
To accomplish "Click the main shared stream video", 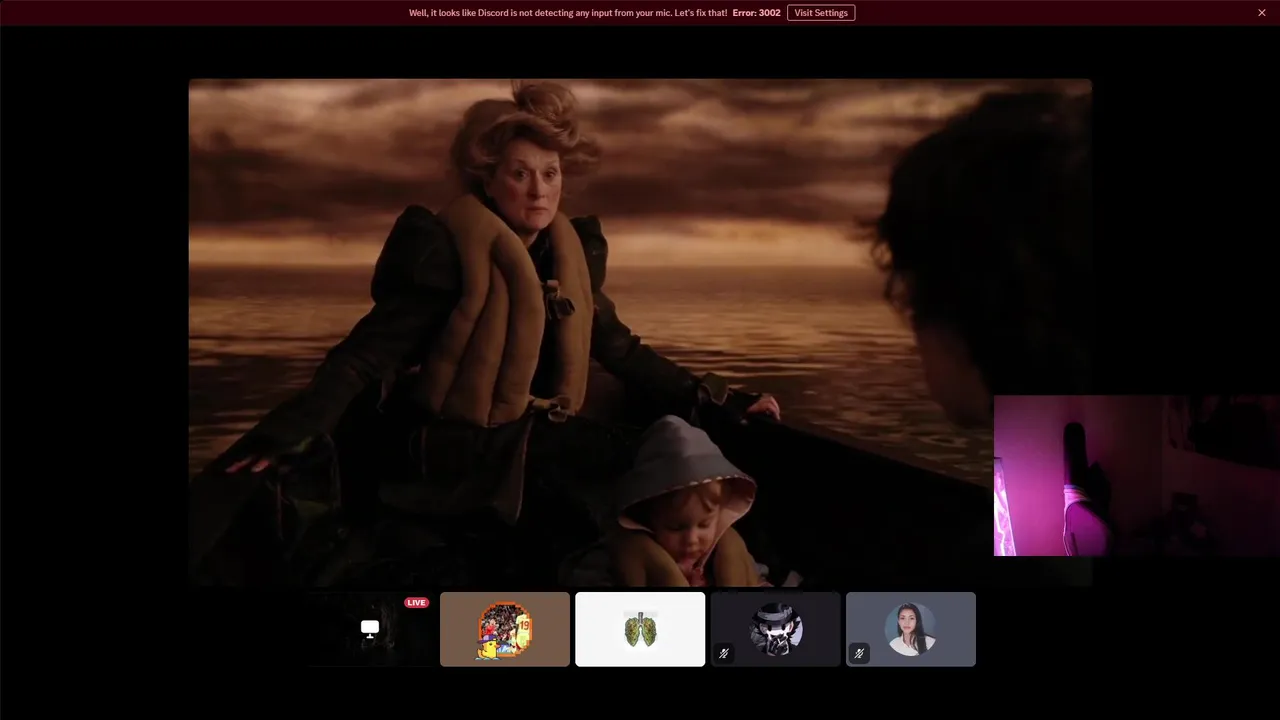I will pos(640,332).
